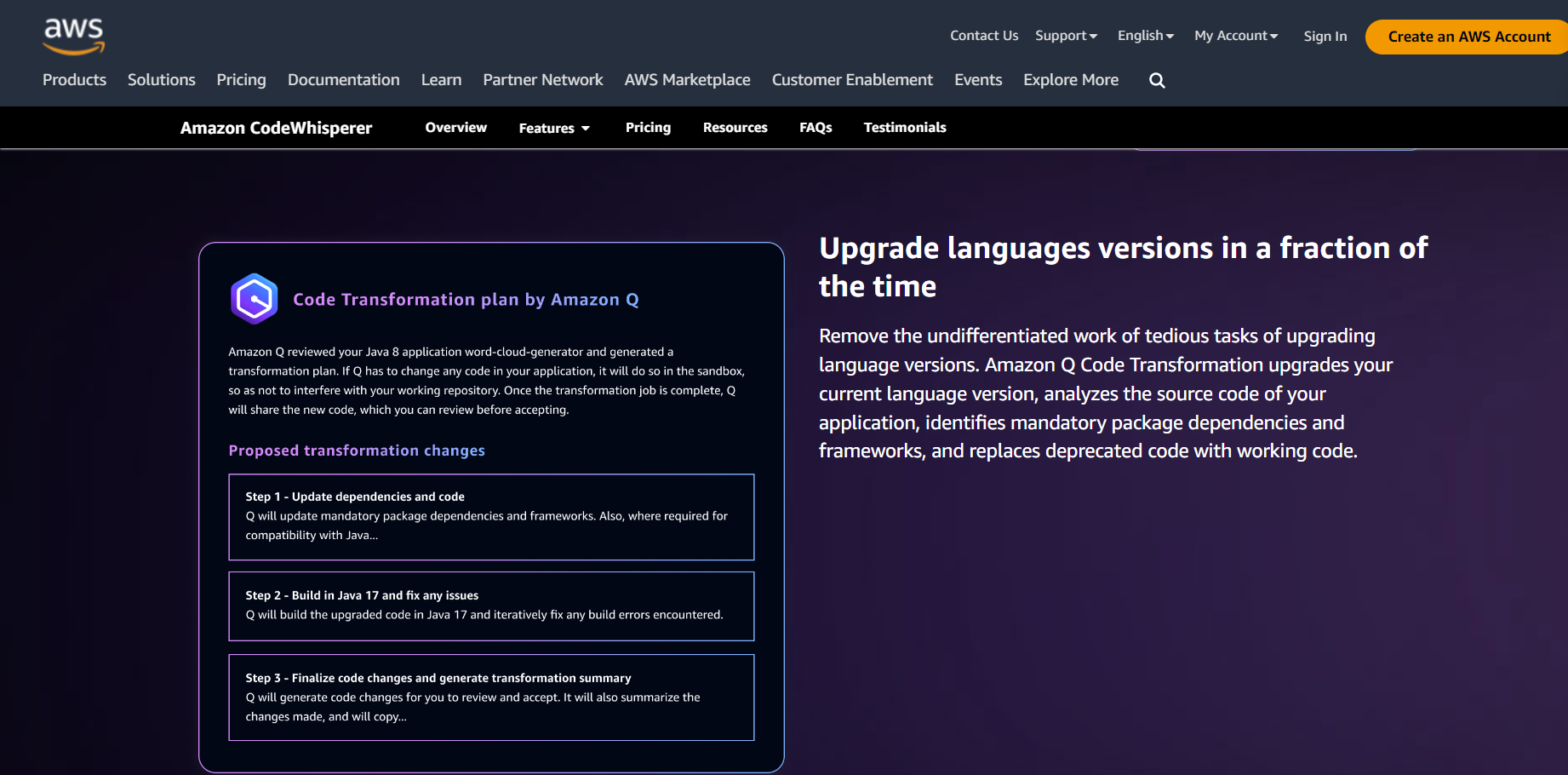Open the Support dropdown

[x=1066, y=36]
